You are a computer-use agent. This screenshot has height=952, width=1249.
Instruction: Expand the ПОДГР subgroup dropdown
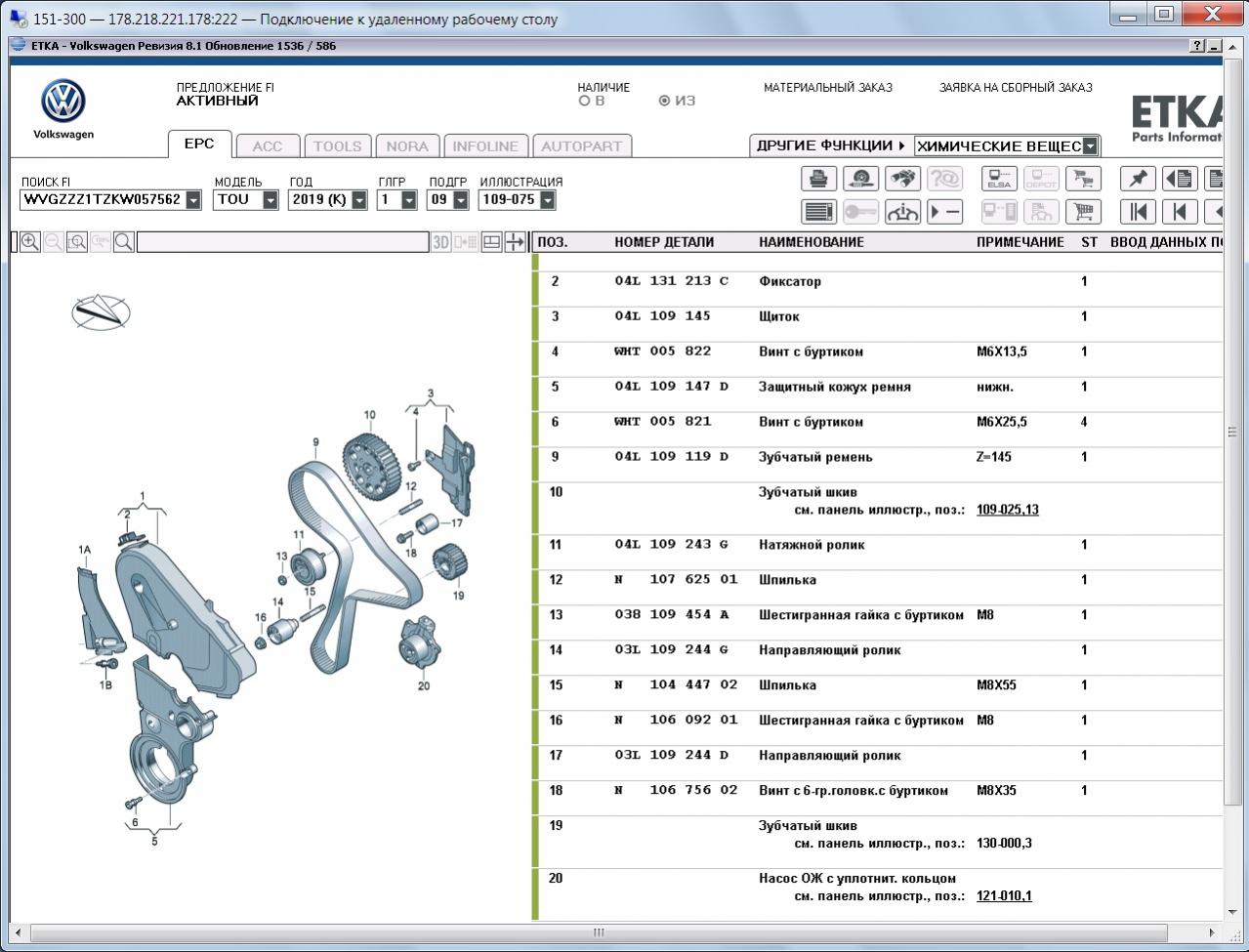[x=459, y=200]
